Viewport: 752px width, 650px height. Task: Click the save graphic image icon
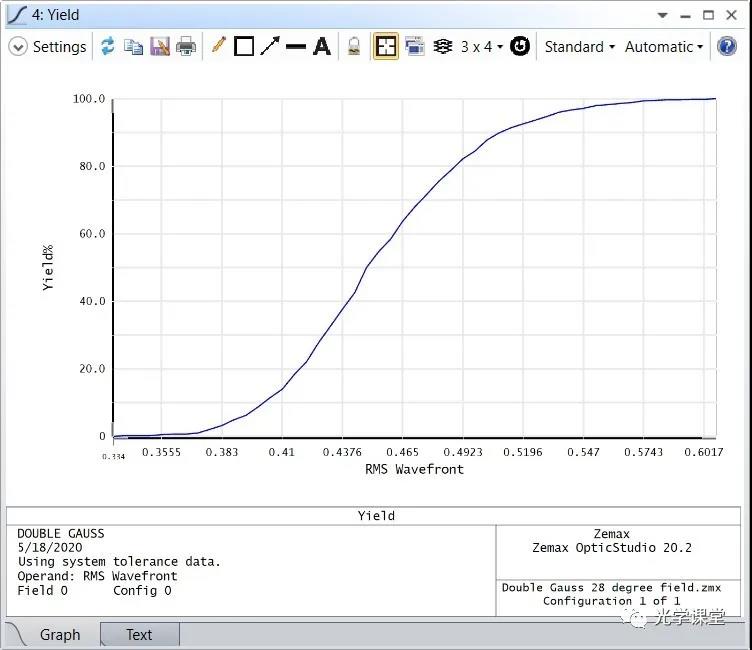(160, 47)
